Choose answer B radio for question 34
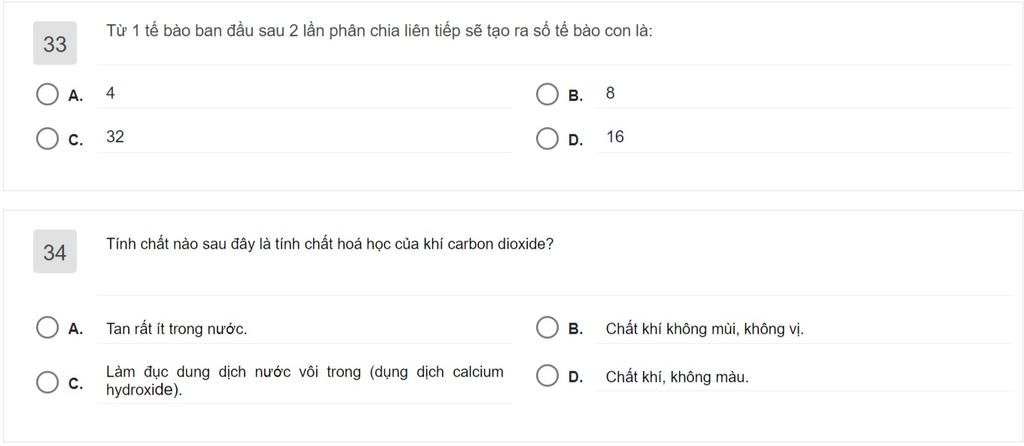 tap(547, 328)
